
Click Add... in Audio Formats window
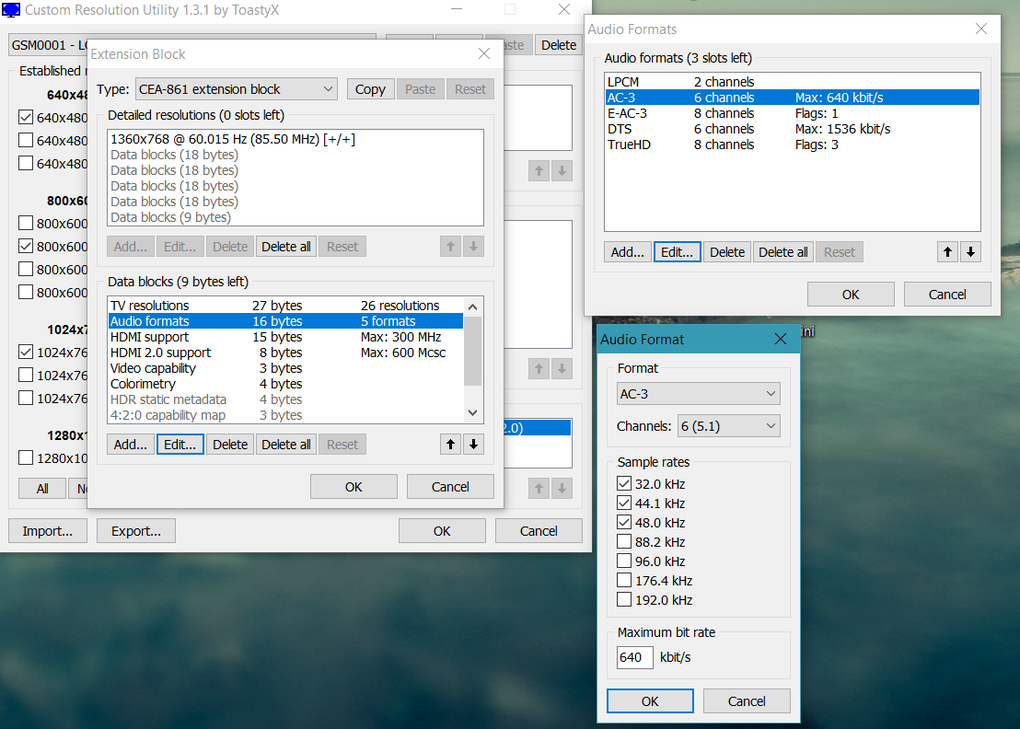tap(628, 252)
